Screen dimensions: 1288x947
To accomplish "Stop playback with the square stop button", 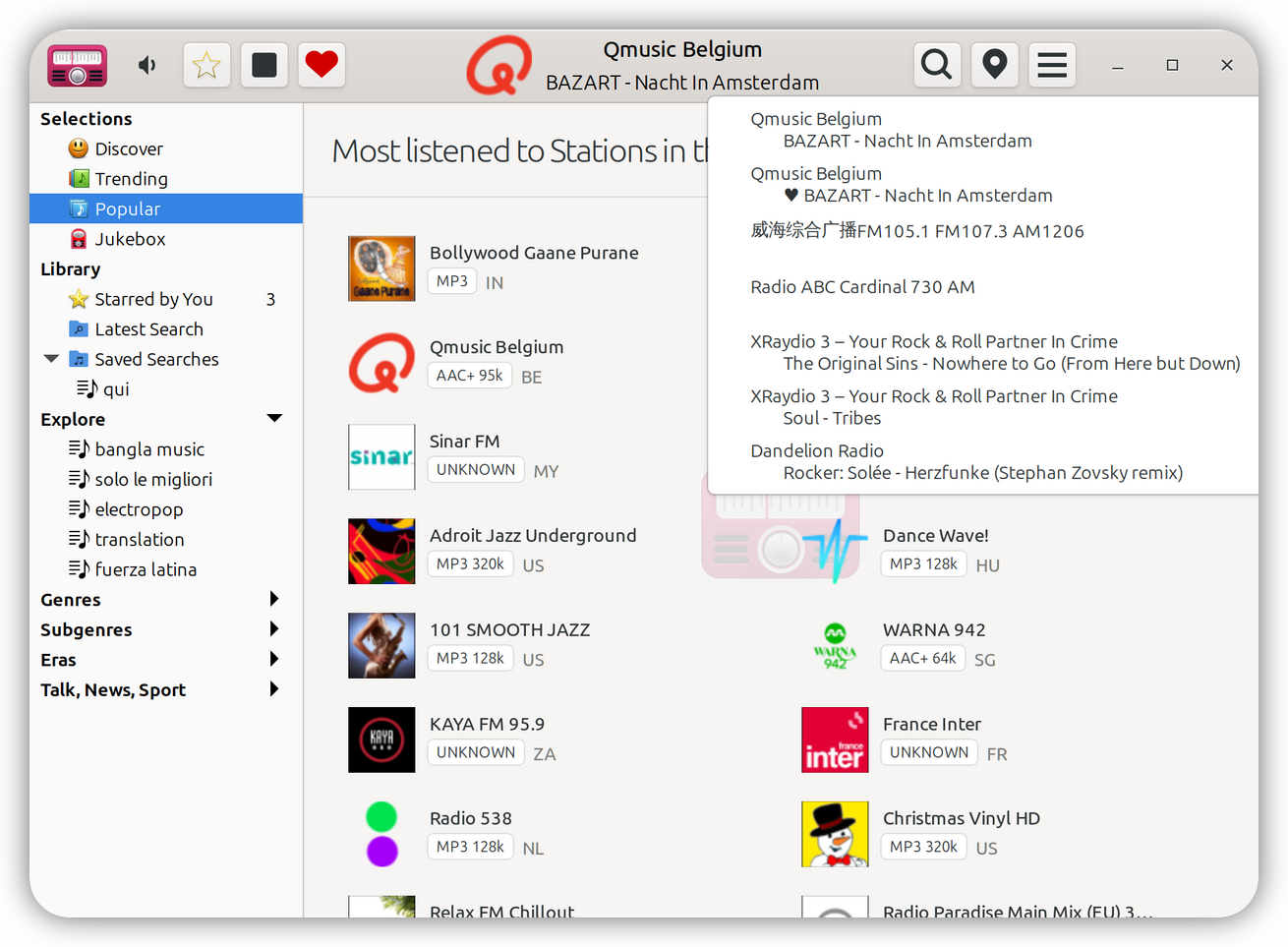I will click(x=264, y=66).
